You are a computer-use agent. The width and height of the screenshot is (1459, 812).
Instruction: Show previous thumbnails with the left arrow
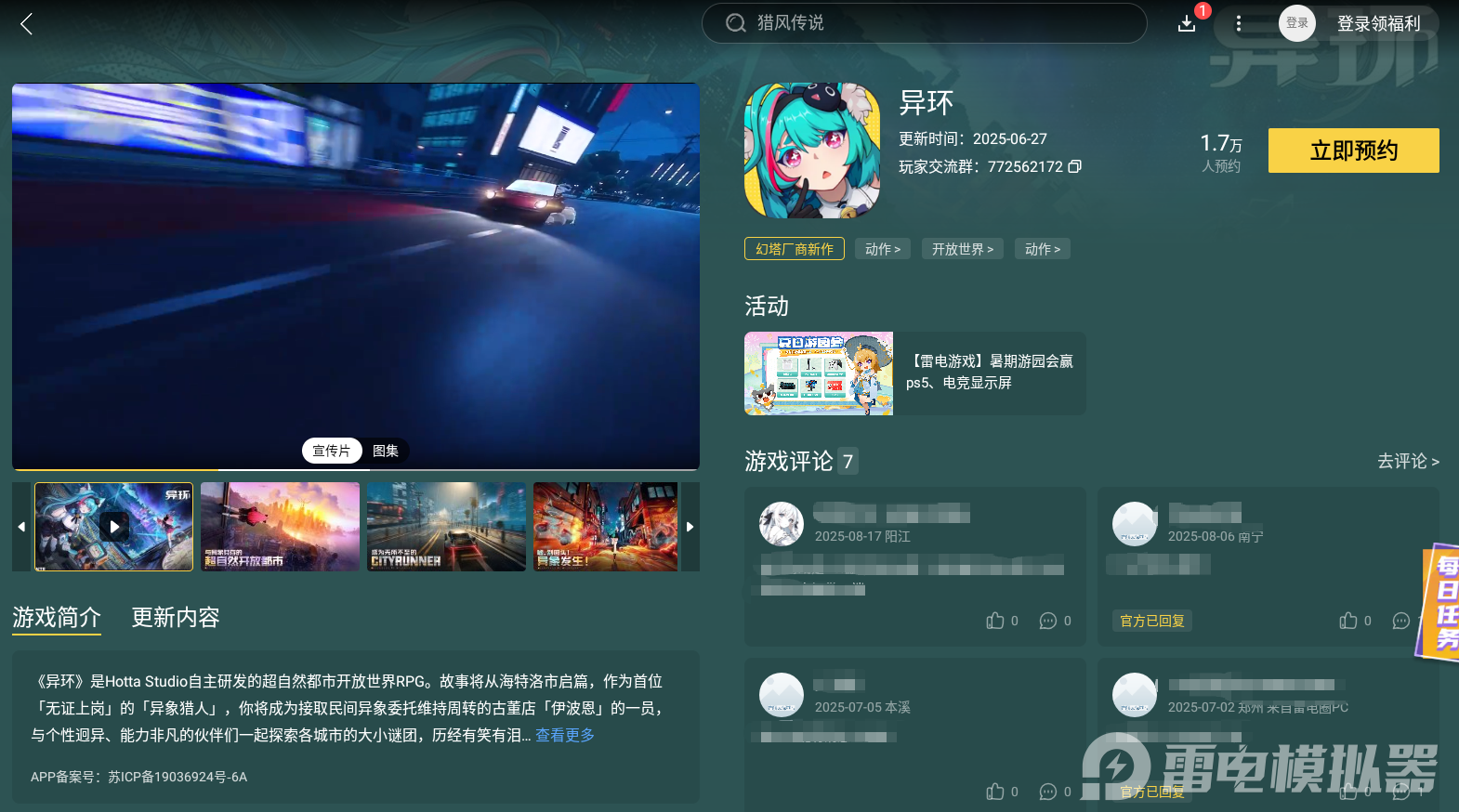pyautogui.click(x=21, y=527)
